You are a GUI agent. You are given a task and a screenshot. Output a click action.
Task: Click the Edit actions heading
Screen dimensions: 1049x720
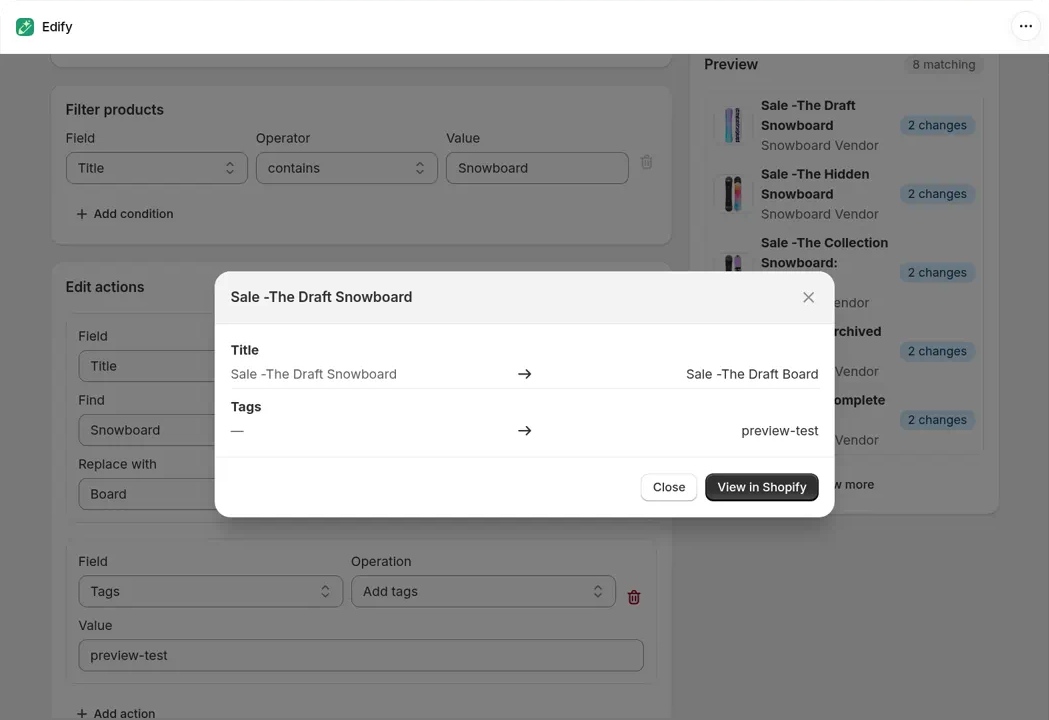pyautogui.click(x=105, y=287)
